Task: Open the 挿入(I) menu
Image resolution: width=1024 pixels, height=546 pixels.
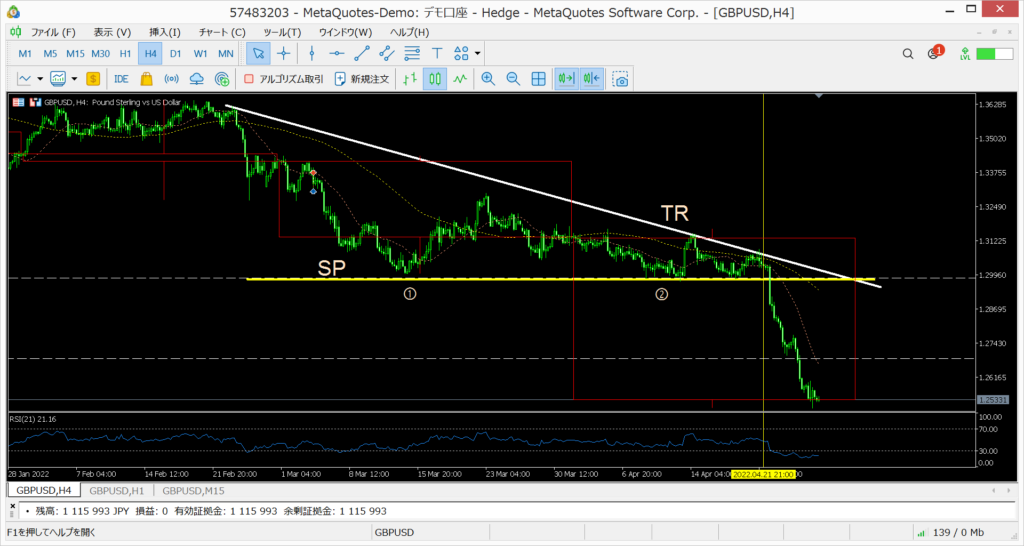Action: pyautogui.click(x=165, y=32)
